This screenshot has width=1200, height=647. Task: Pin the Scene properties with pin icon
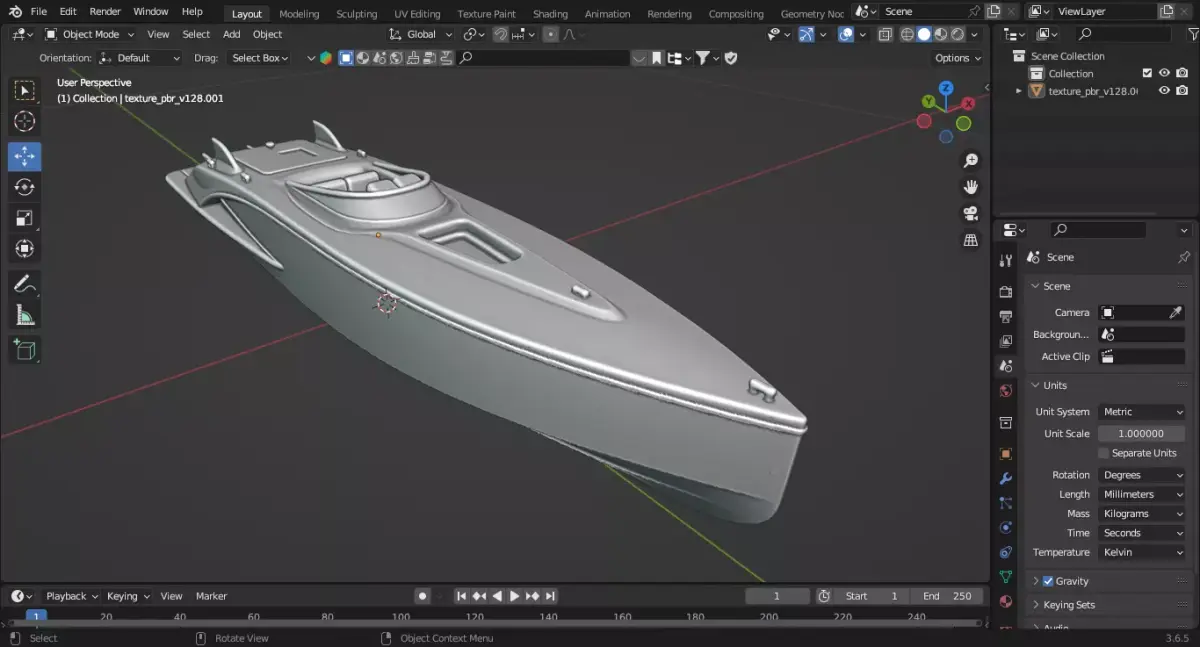click(x=1184, y=257)
